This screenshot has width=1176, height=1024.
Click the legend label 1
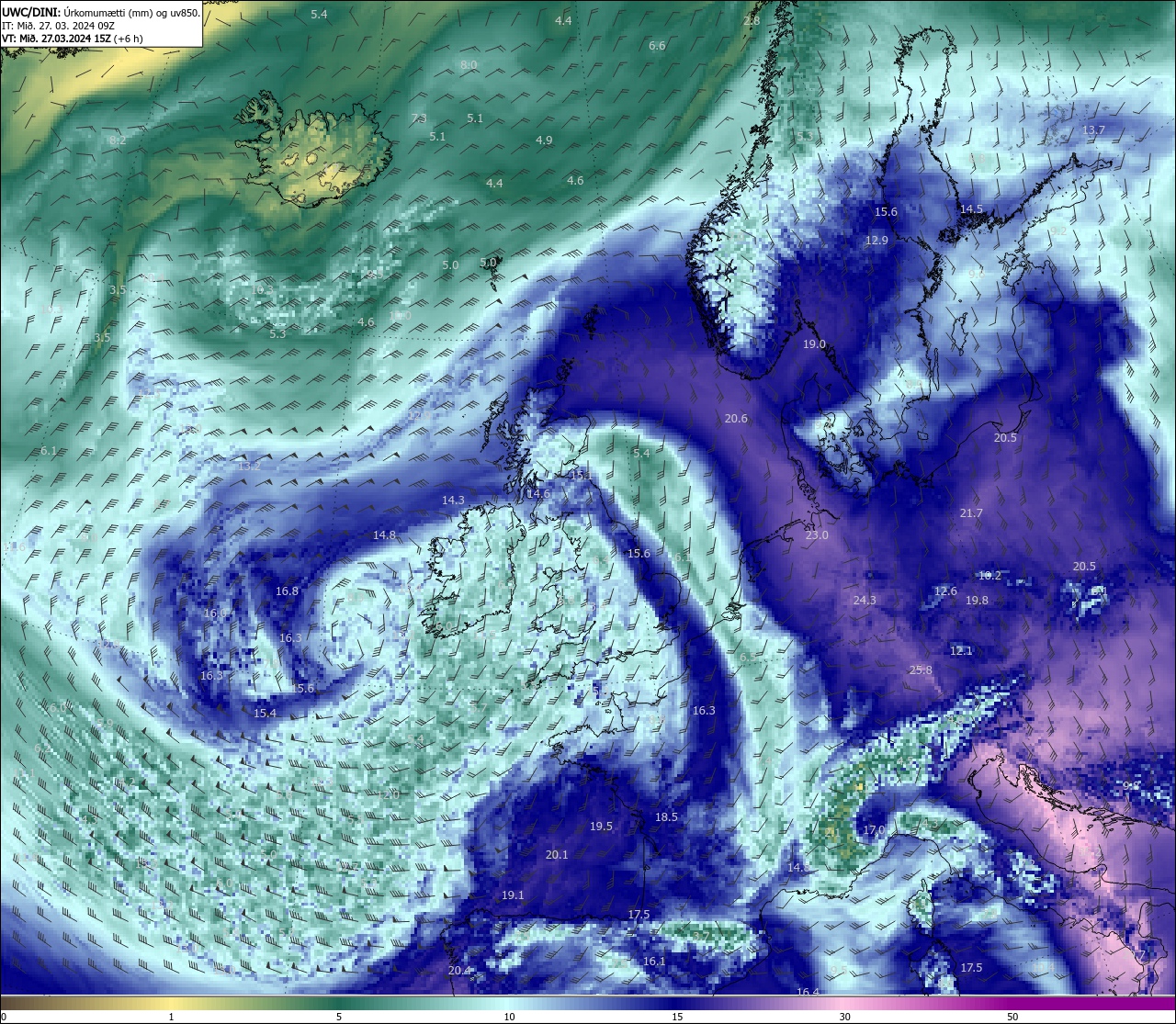point(171,1017)
